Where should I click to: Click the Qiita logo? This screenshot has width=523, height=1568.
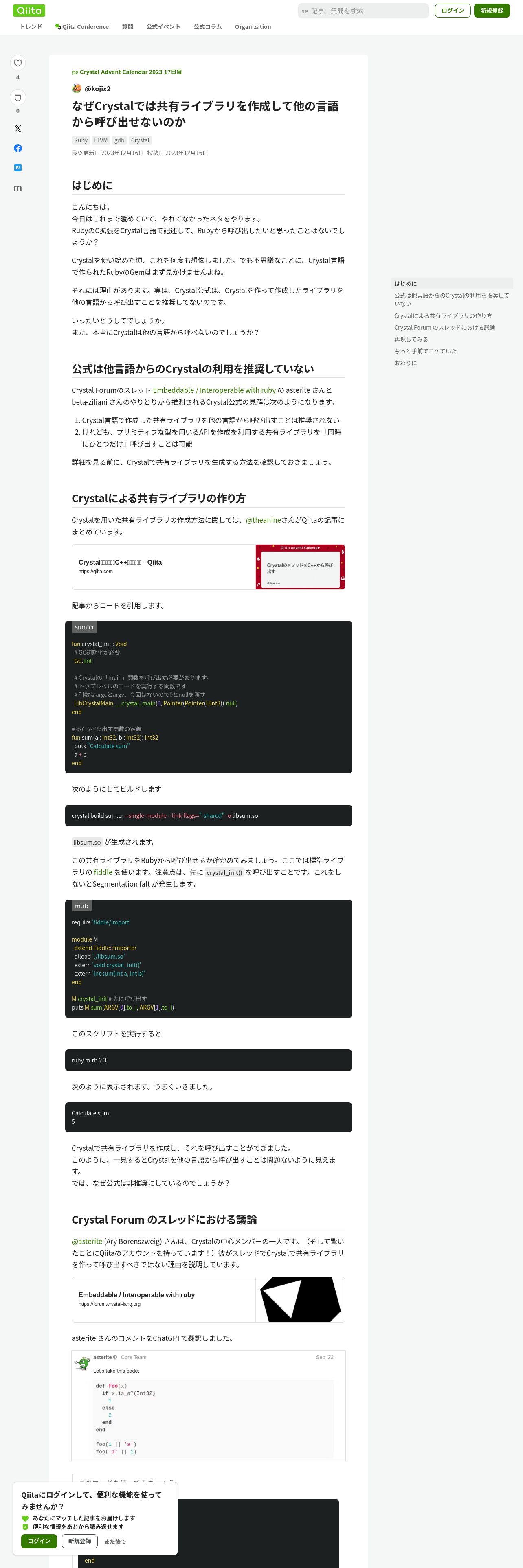coord(29,10)
